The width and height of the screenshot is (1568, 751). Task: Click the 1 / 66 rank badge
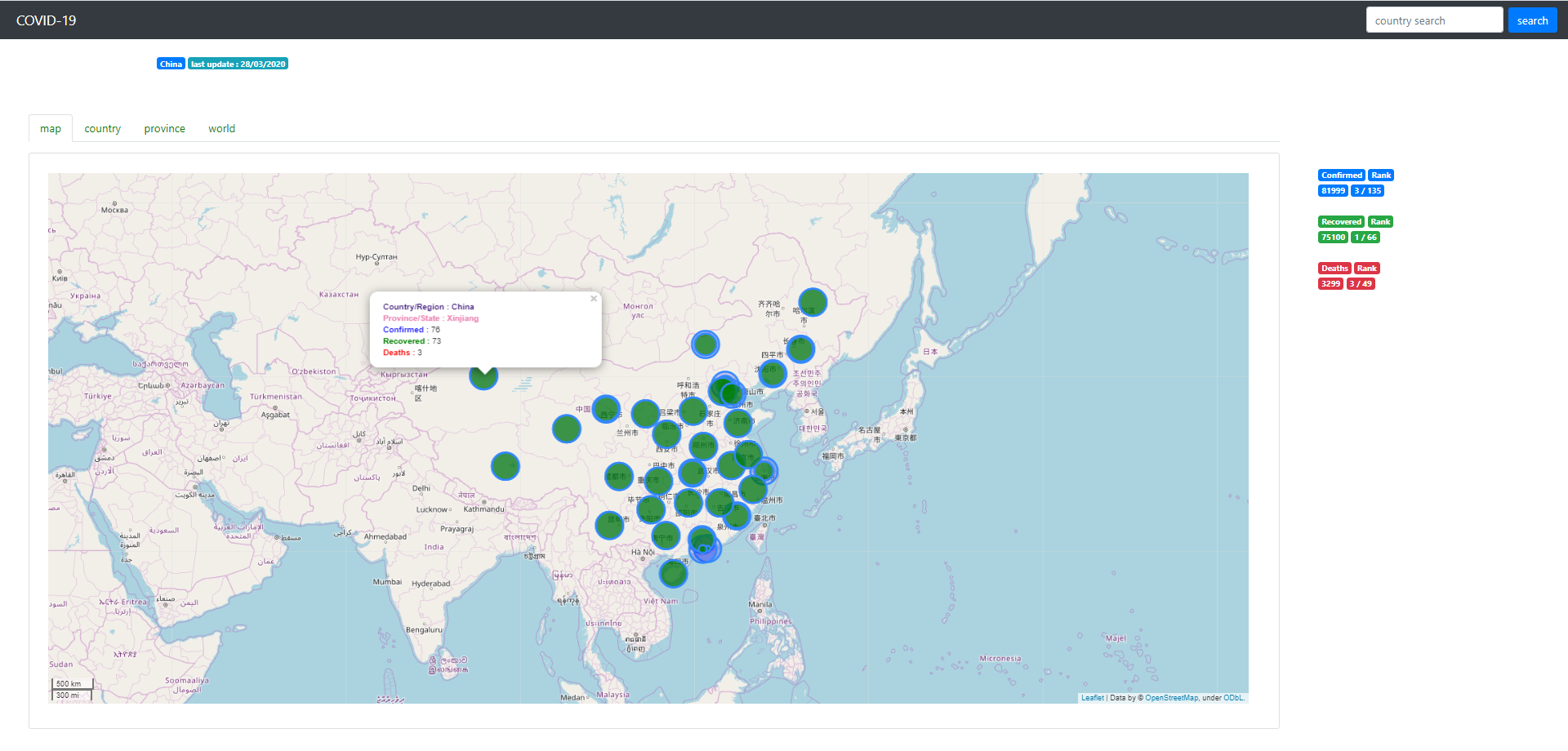click(1365, 238)
